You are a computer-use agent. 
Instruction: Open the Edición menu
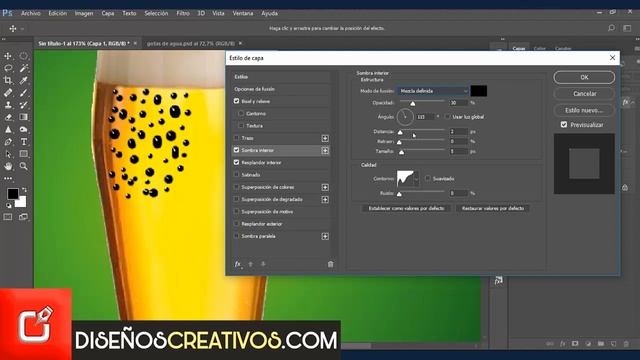pos(58,13)
